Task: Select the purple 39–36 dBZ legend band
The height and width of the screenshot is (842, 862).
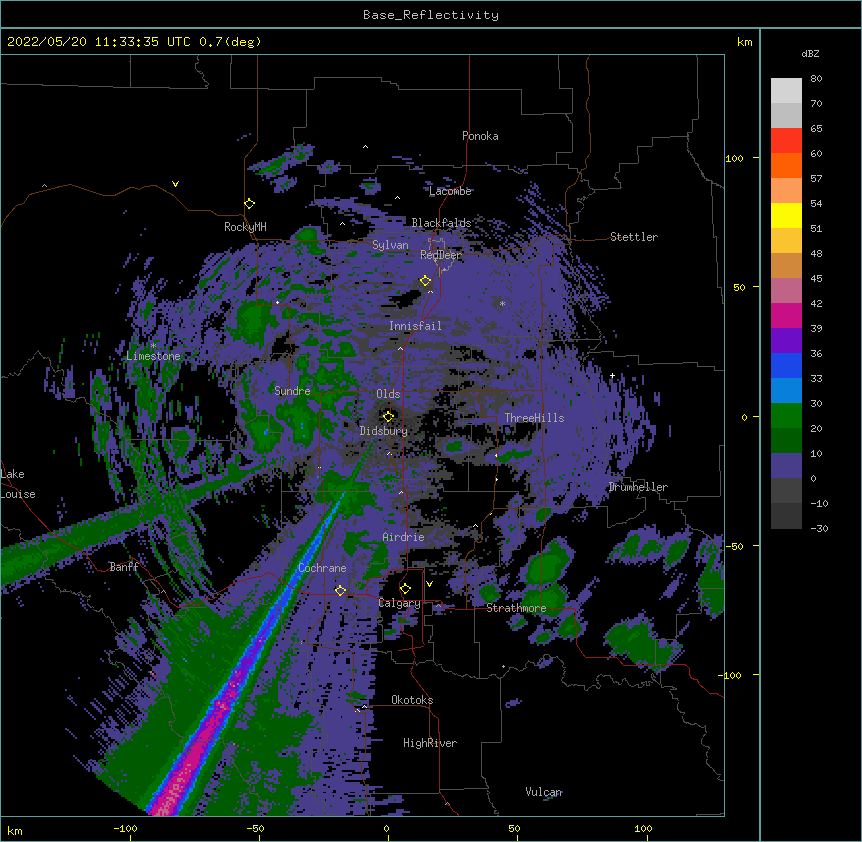Action: pyautogui.click(x=786, y=341)
